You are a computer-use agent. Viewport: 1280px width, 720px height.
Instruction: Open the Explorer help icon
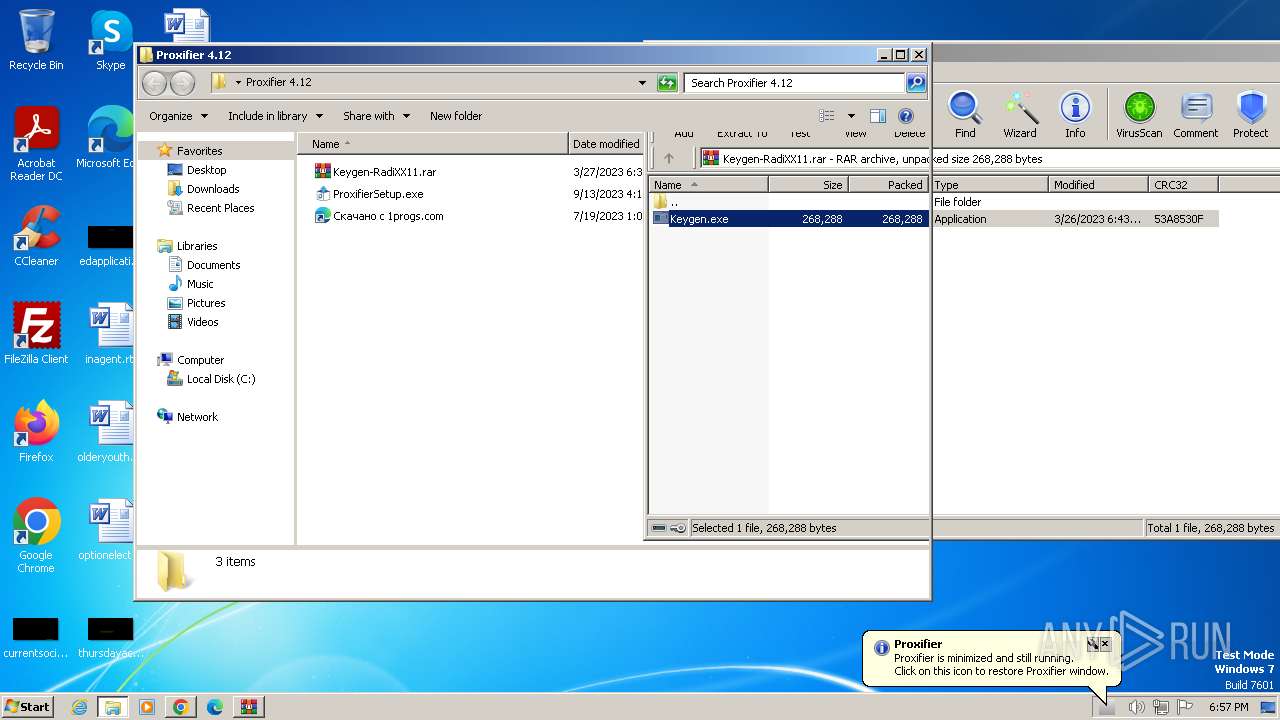coord(906,116)
